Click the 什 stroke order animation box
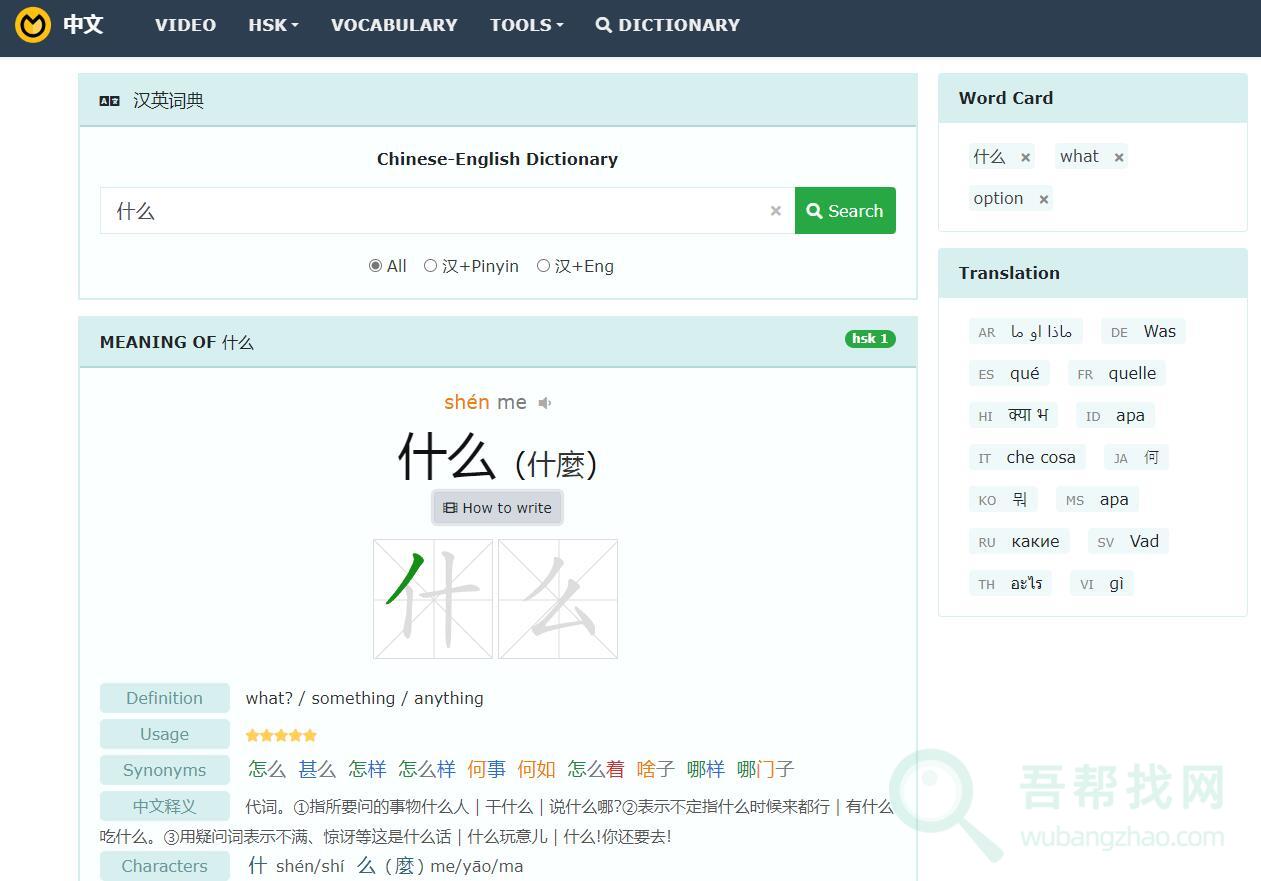Image resolution: width=1261 pixels, height=881 pixels. point(433,599)
